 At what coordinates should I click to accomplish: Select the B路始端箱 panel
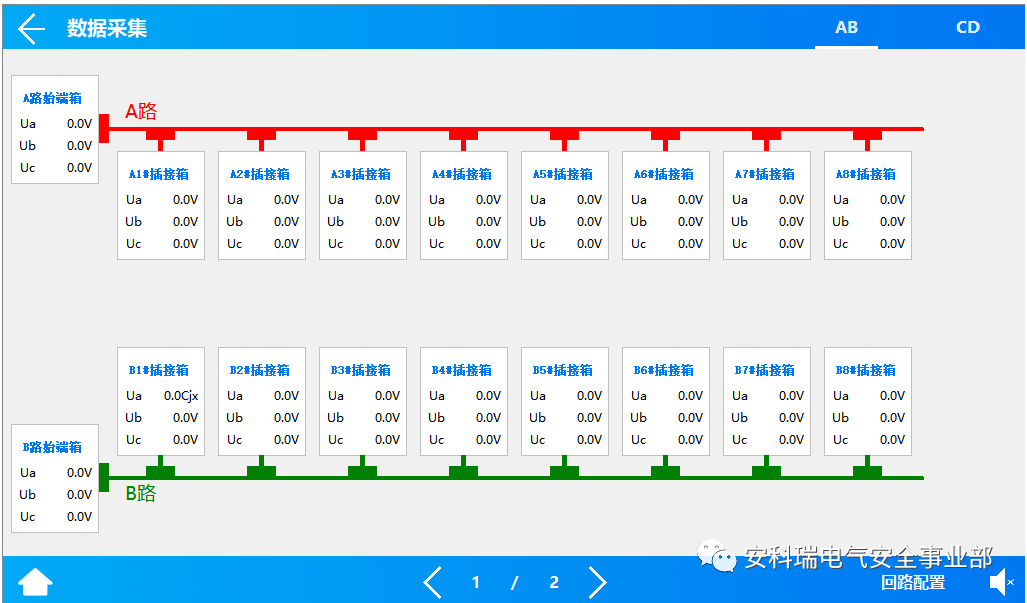(55, 479)
